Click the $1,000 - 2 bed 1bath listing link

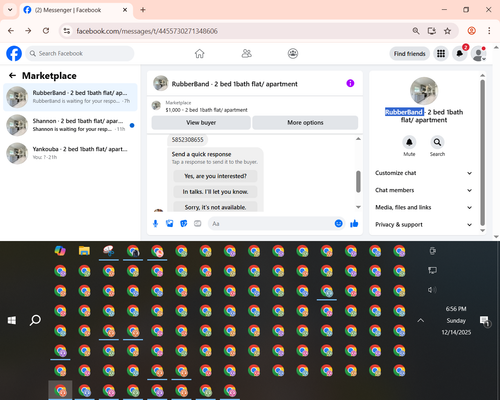tap(206, 110)
